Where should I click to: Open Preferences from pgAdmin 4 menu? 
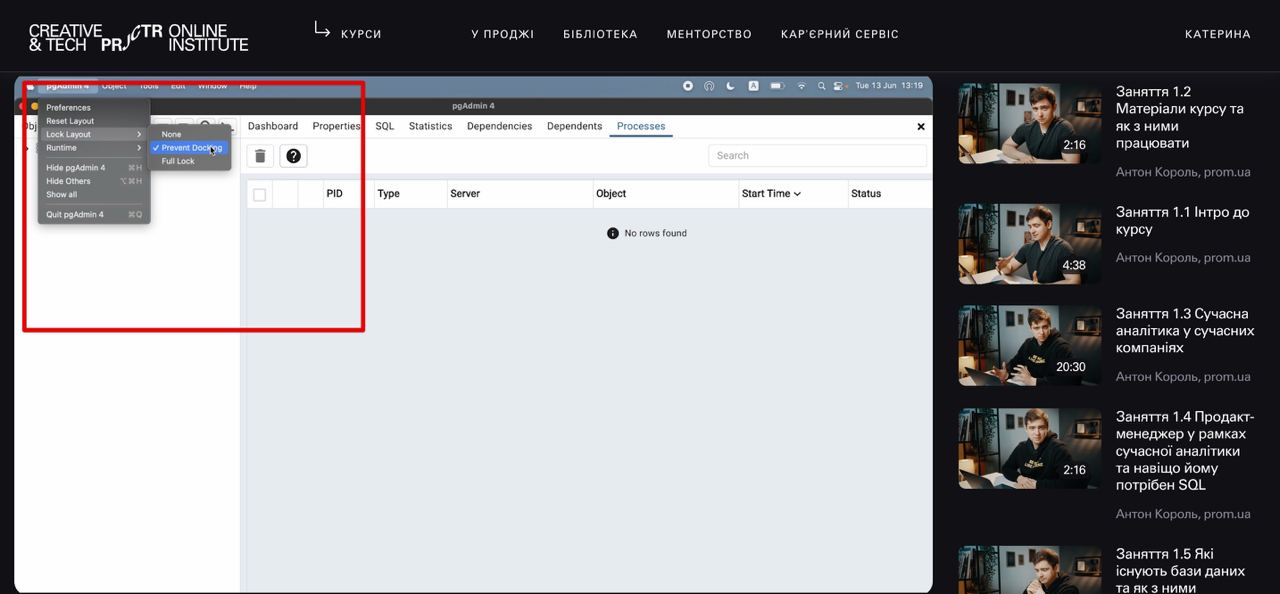[68, 107]
